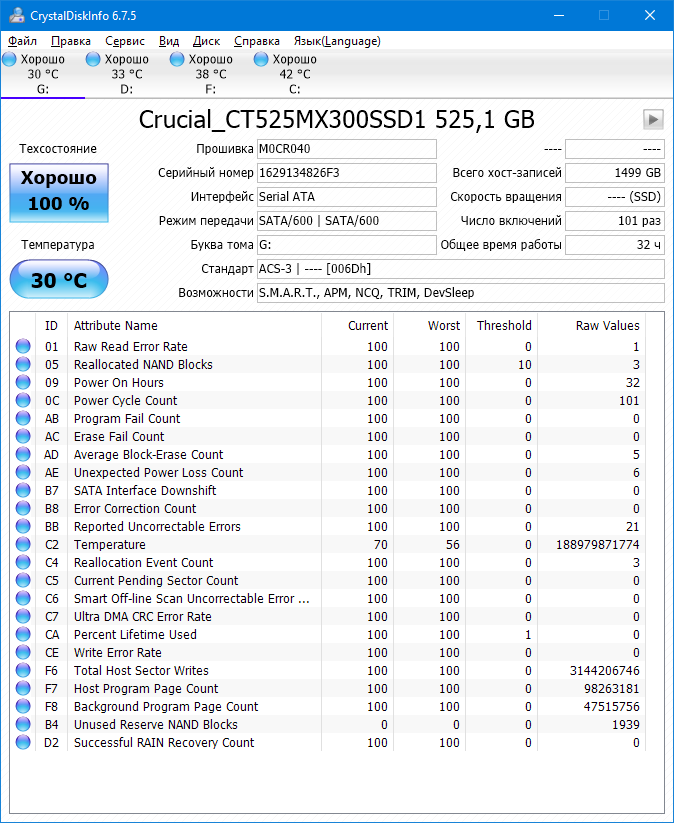Switch to disk D: at 33 °C
This screenshot has width=674, height=823.
(x=127, y=74)
